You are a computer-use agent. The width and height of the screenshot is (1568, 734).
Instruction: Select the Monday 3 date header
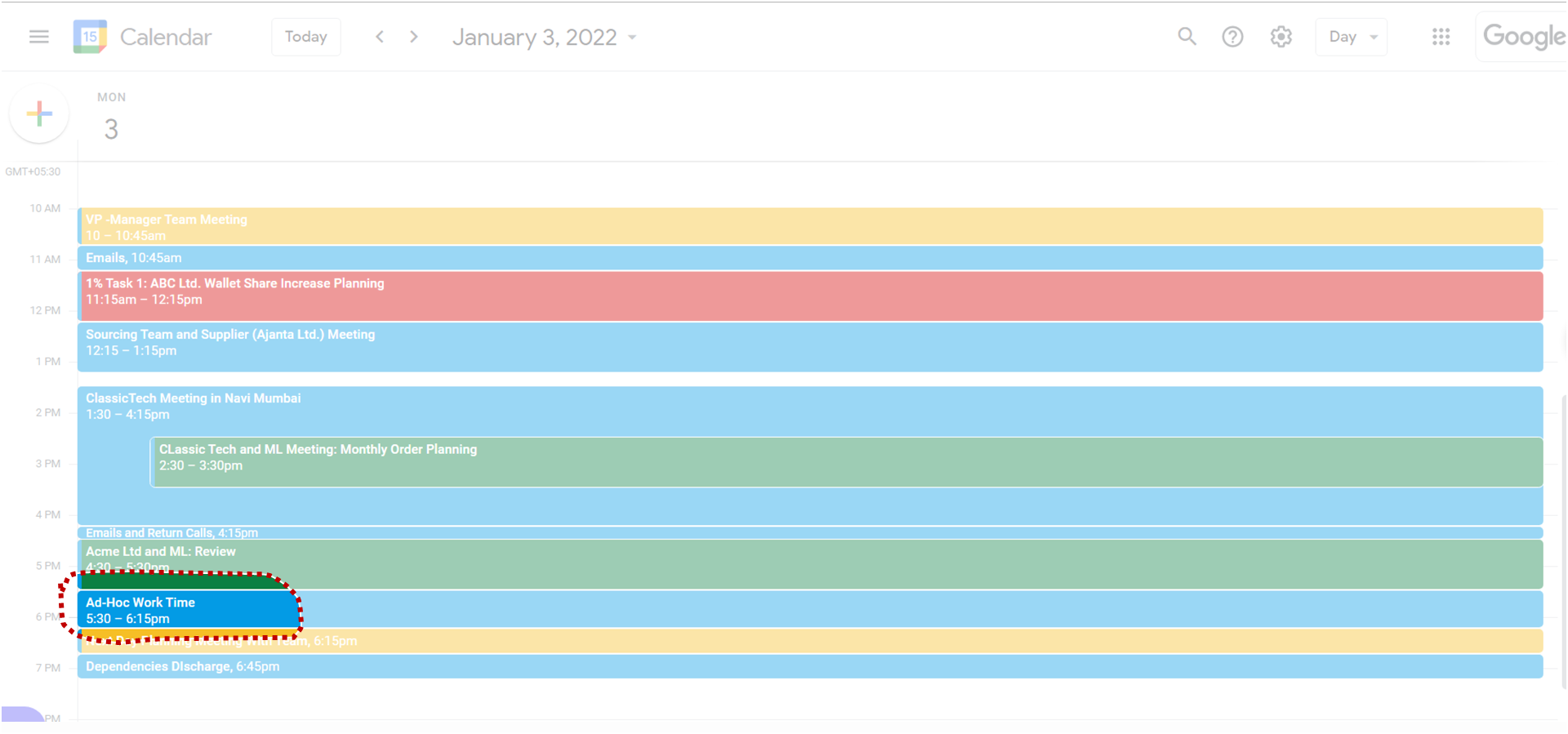(x=111, y=128)
